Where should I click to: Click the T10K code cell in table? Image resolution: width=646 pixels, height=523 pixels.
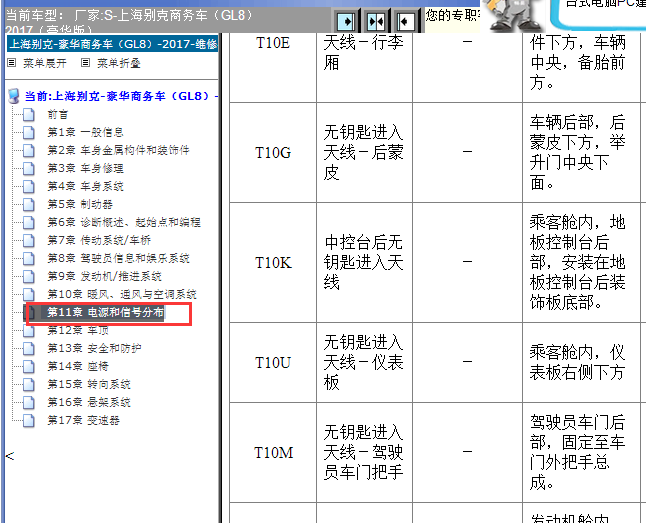[x=273, y=263]
